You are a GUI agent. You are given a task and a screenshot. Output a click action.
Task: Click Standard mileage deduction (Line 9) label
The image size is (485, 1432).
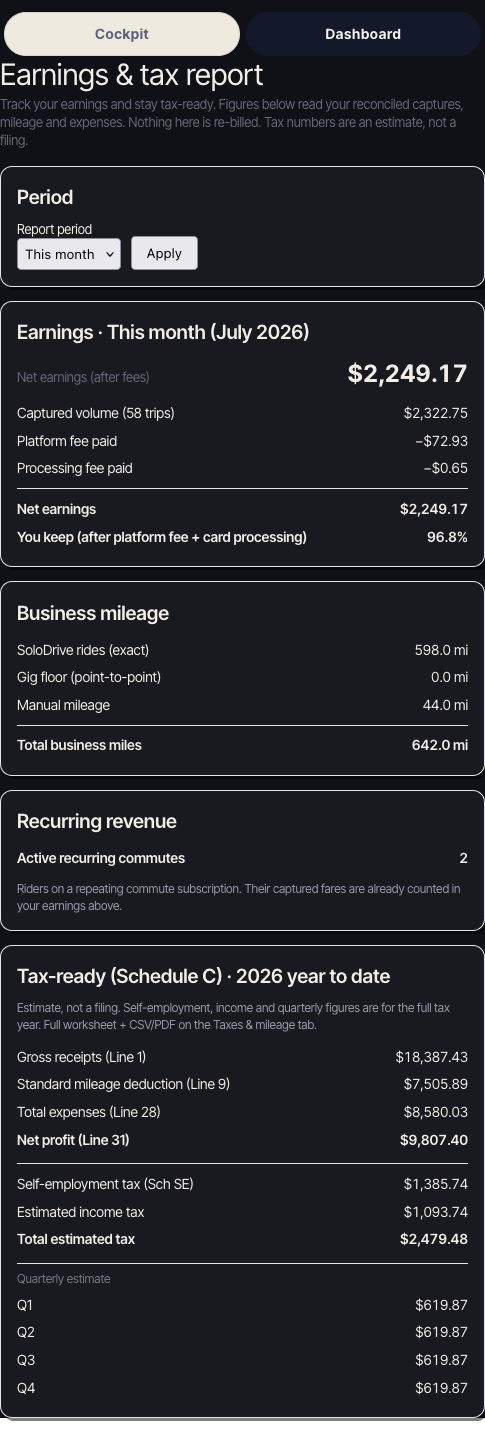[x=123, y=1084]
